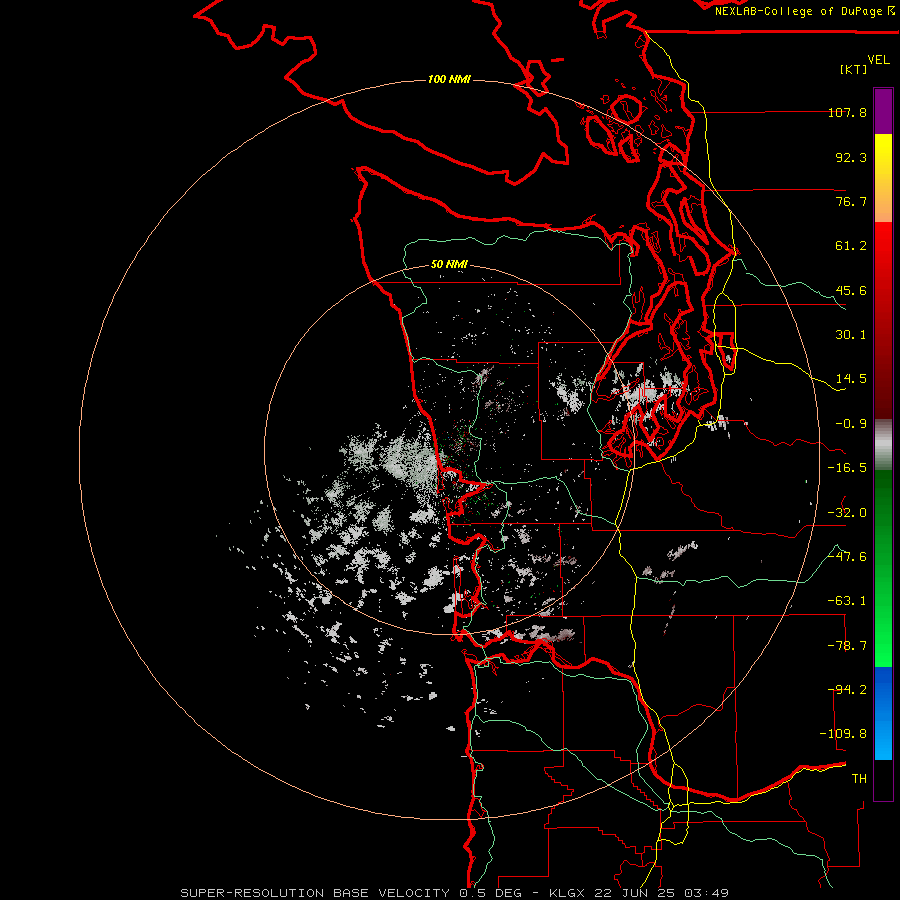
Task: Pick the gray near-zero segment of color bar
Action: pyautogui.click(x=883, y=443)
